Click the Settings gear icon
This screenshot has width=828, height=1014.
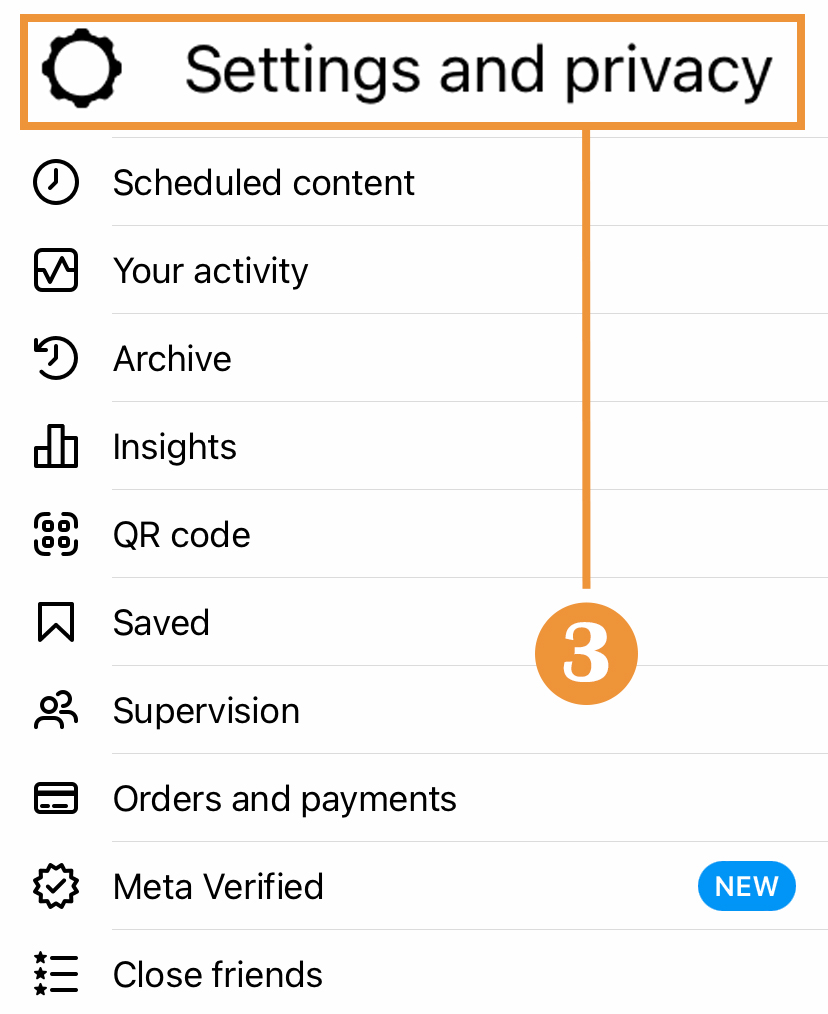[81, 69]
